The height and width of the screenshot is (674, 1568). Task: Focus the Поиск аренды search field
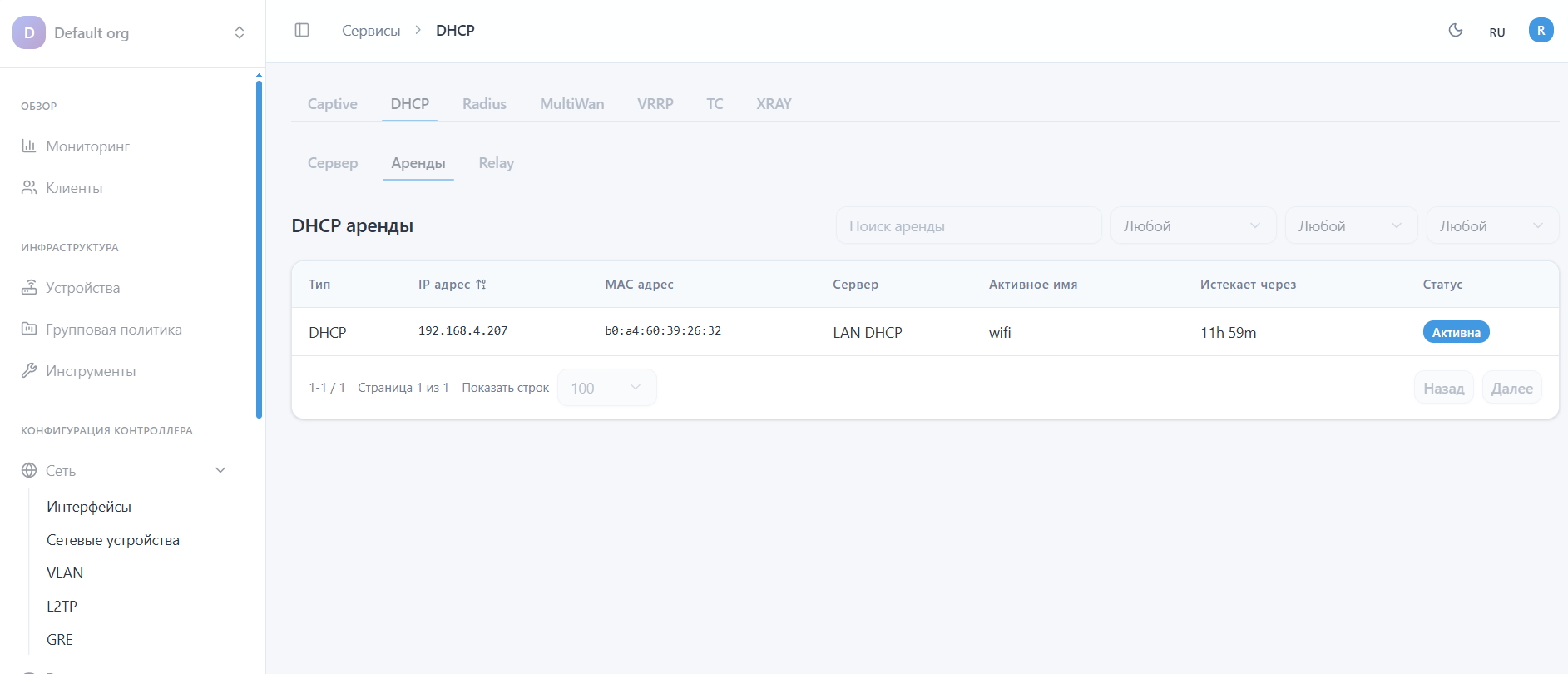(968, 225)
